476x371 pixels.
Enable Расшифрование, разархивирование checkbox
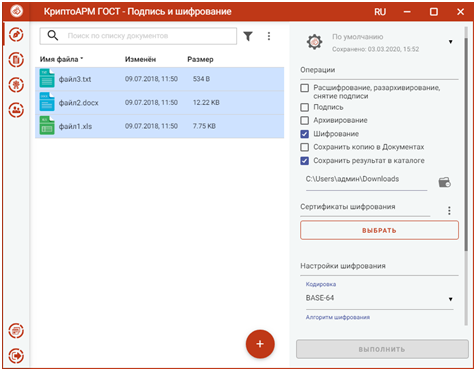(304, 88)
